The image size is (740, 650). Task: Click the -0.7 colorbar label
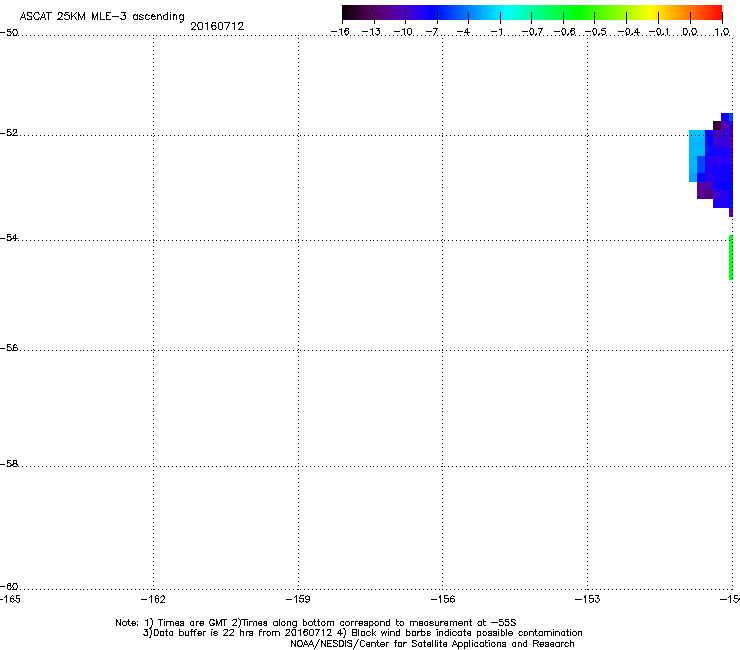[532, 32]
